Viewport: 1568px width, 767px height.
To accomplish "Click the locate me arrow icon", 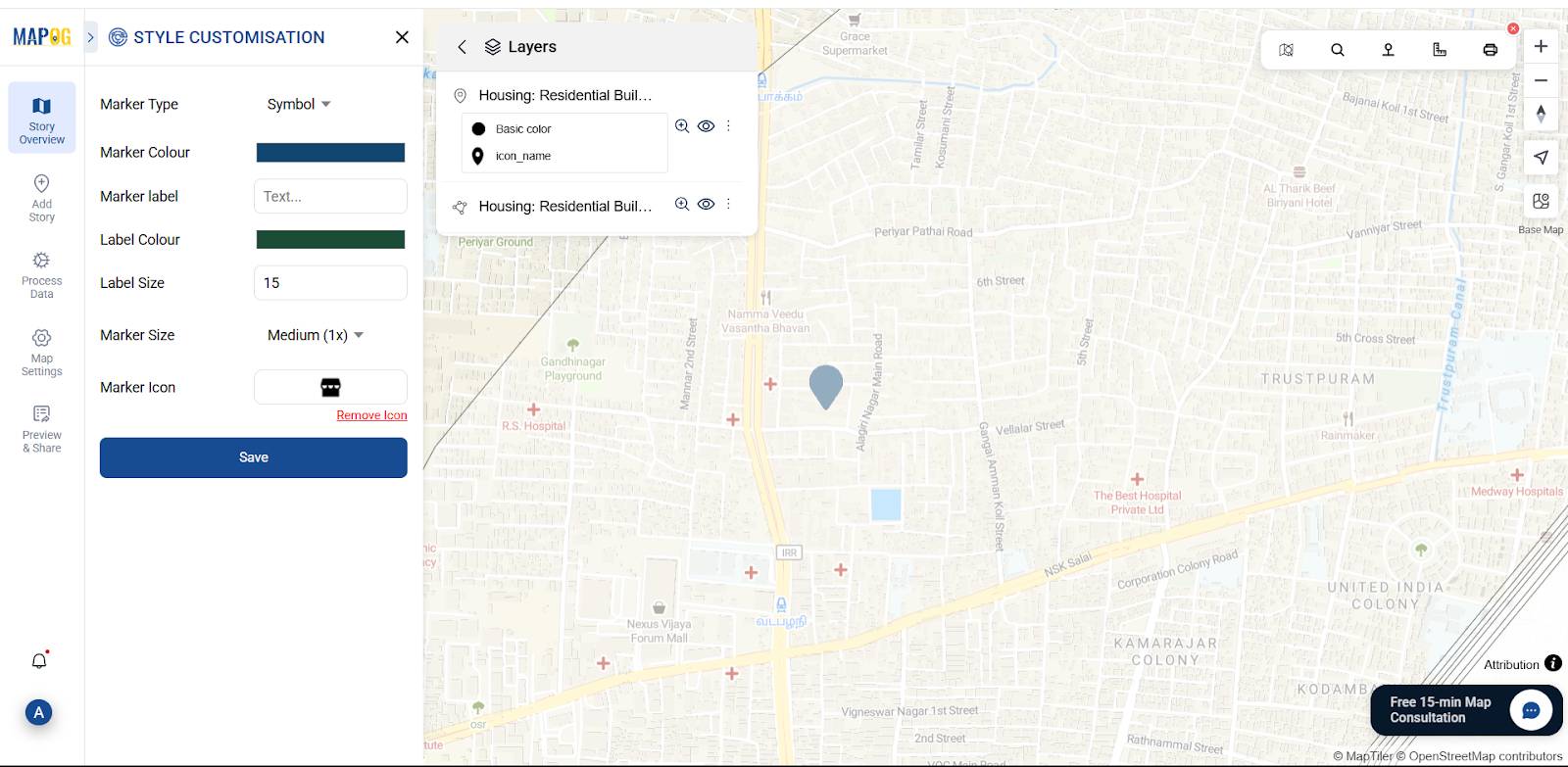I will [x=1541, y=158].
